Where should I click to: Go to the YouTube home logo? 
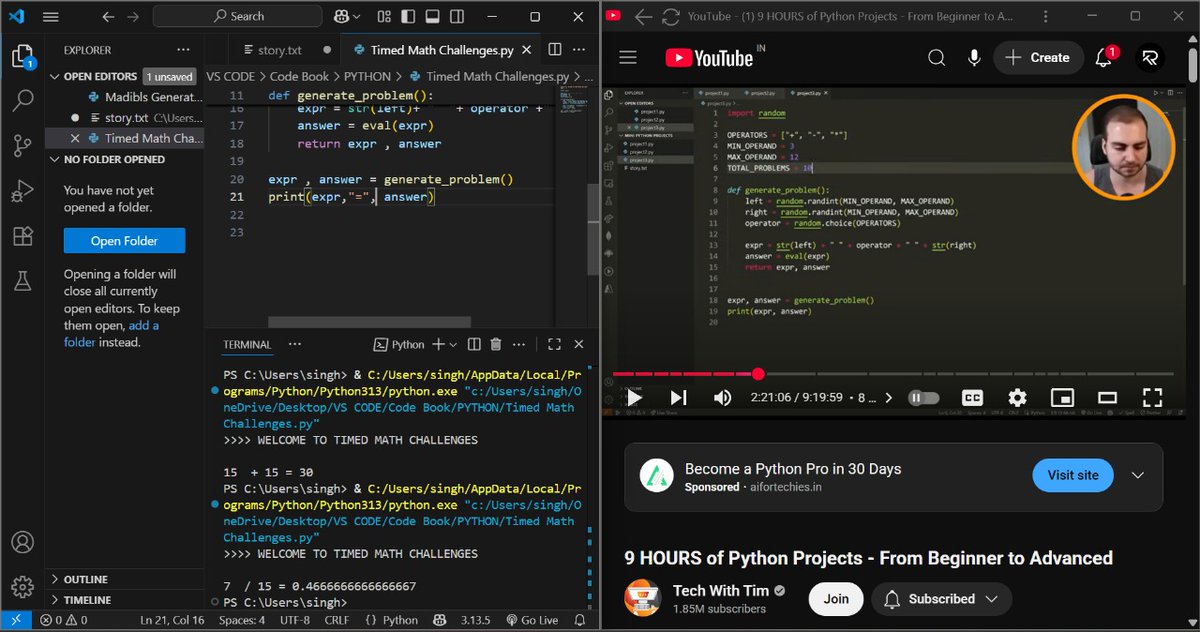point(710,58)
